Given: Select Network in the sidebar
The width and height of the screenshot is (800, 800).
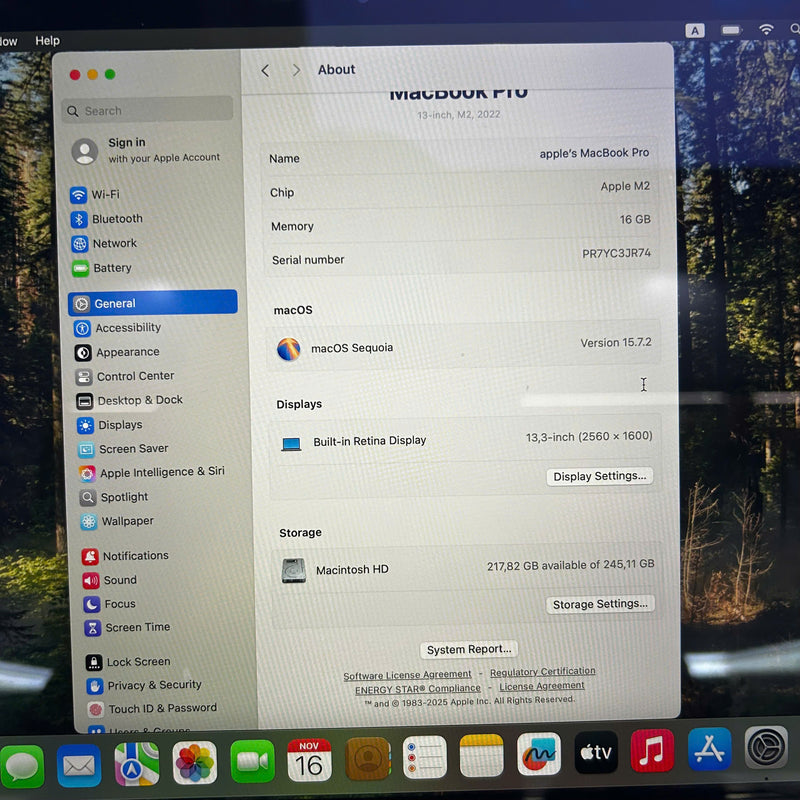Looking at the screenshot, I should point(110,243).
